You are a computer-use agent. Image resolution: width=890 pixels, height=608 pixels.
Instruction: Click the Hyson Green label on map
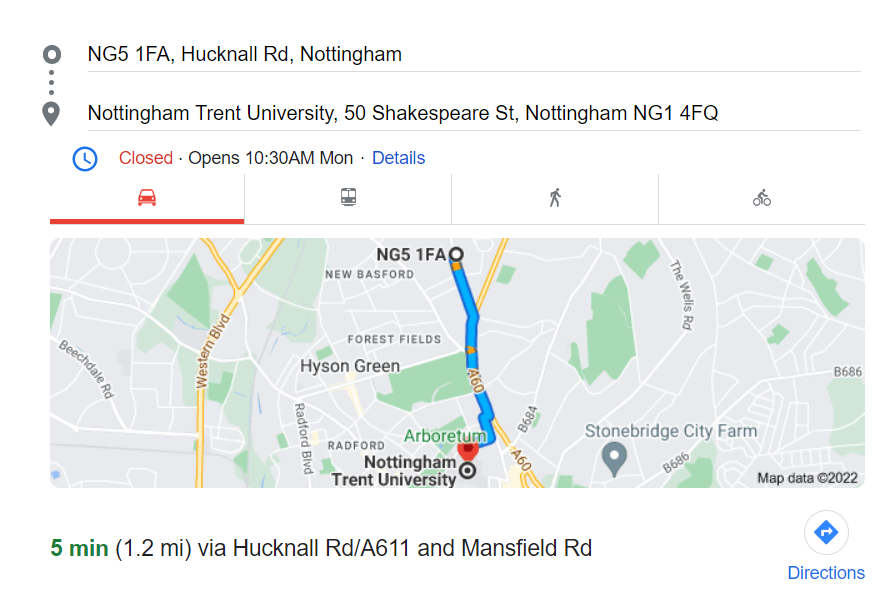[349, 366]
